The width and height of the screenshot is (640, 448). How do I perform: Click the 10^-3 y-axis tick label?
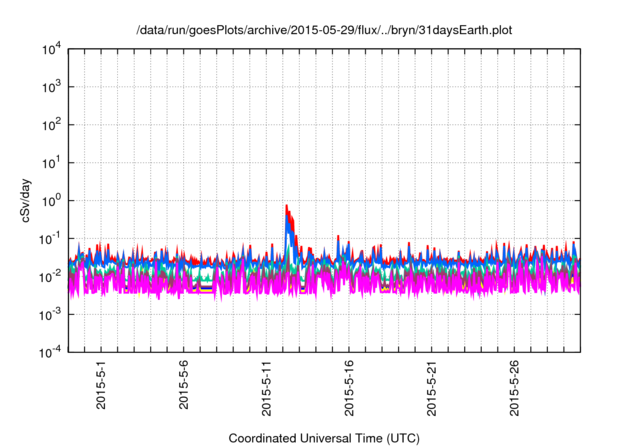[49, 314]
